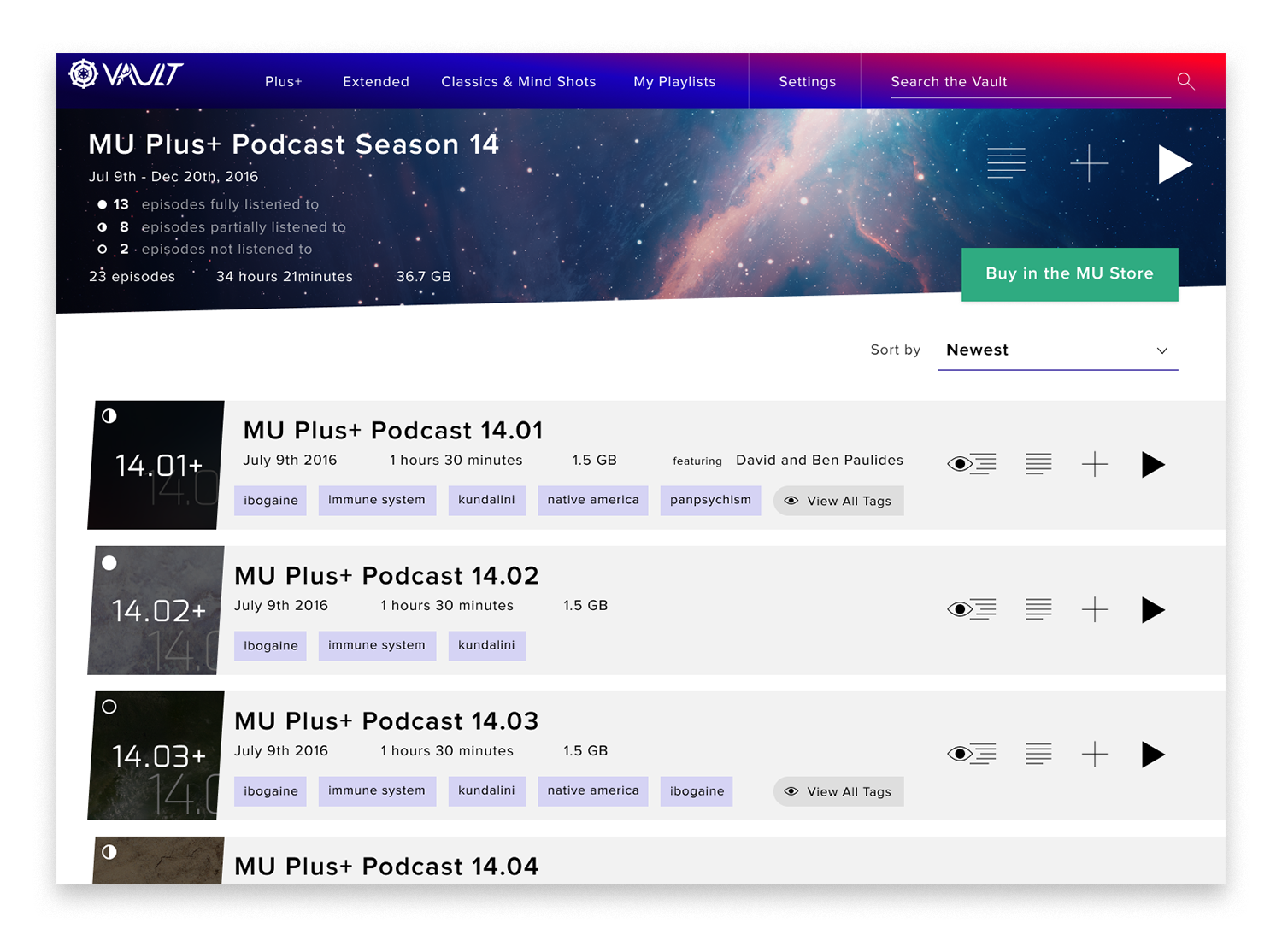
Task: Open description lines icon for Podcast 14.02
Action: pyautogui.click(x=1038, y=609)
